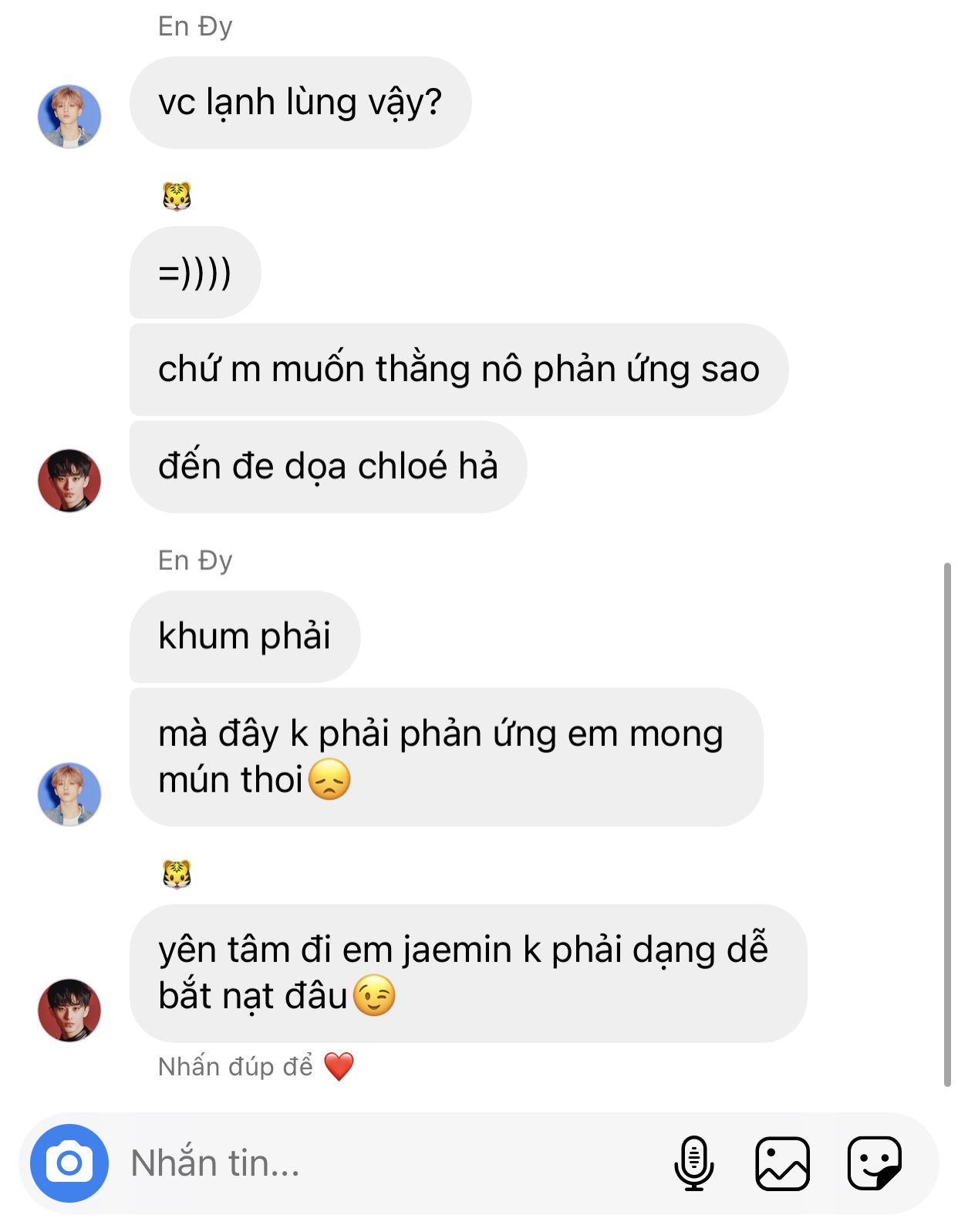The image size is (958, 1232).
Task: Tap the microphone voice message icon
Action: pos(693,1163)
